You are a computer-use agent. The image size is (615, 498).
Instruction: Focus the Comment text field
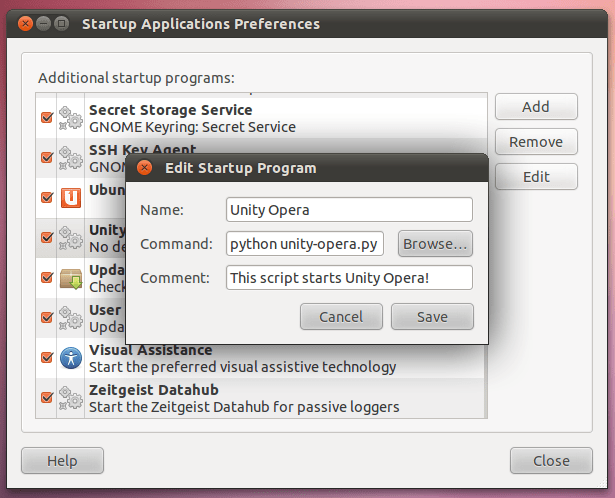349,277
